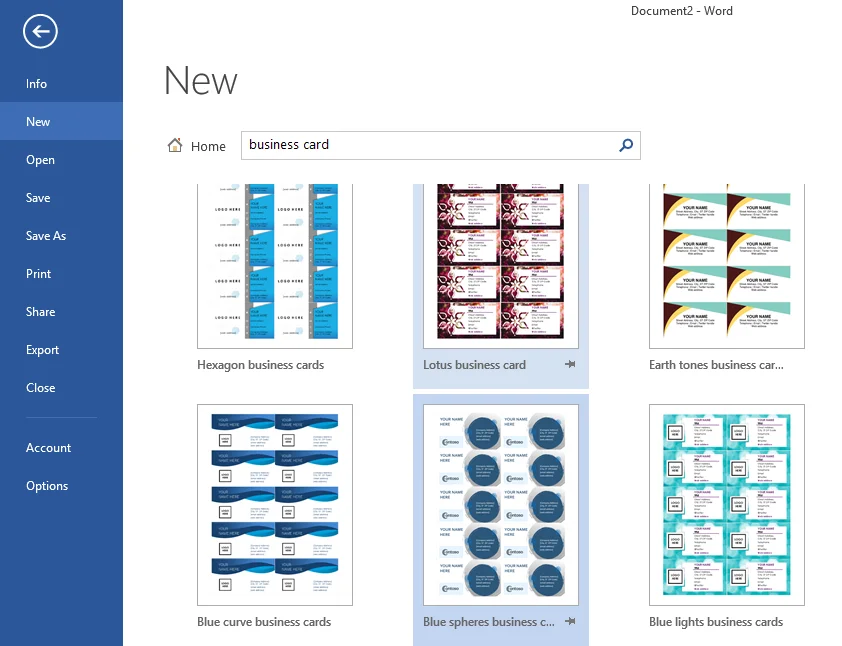Pin the Blue spheres business card template
Screen dimensions: 842x646
[570, 621]
